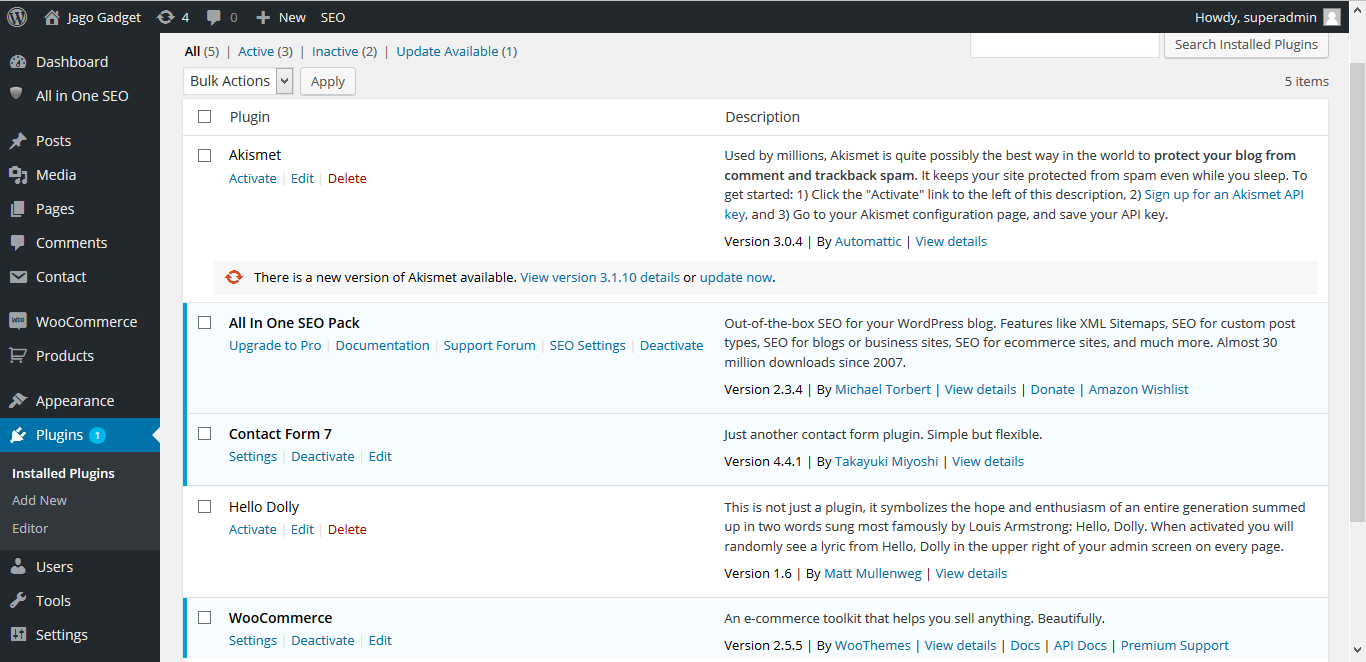Screen dimensions: 1366x662
Task: Open Contact Form 7 Settings
Action: point(253,456)
